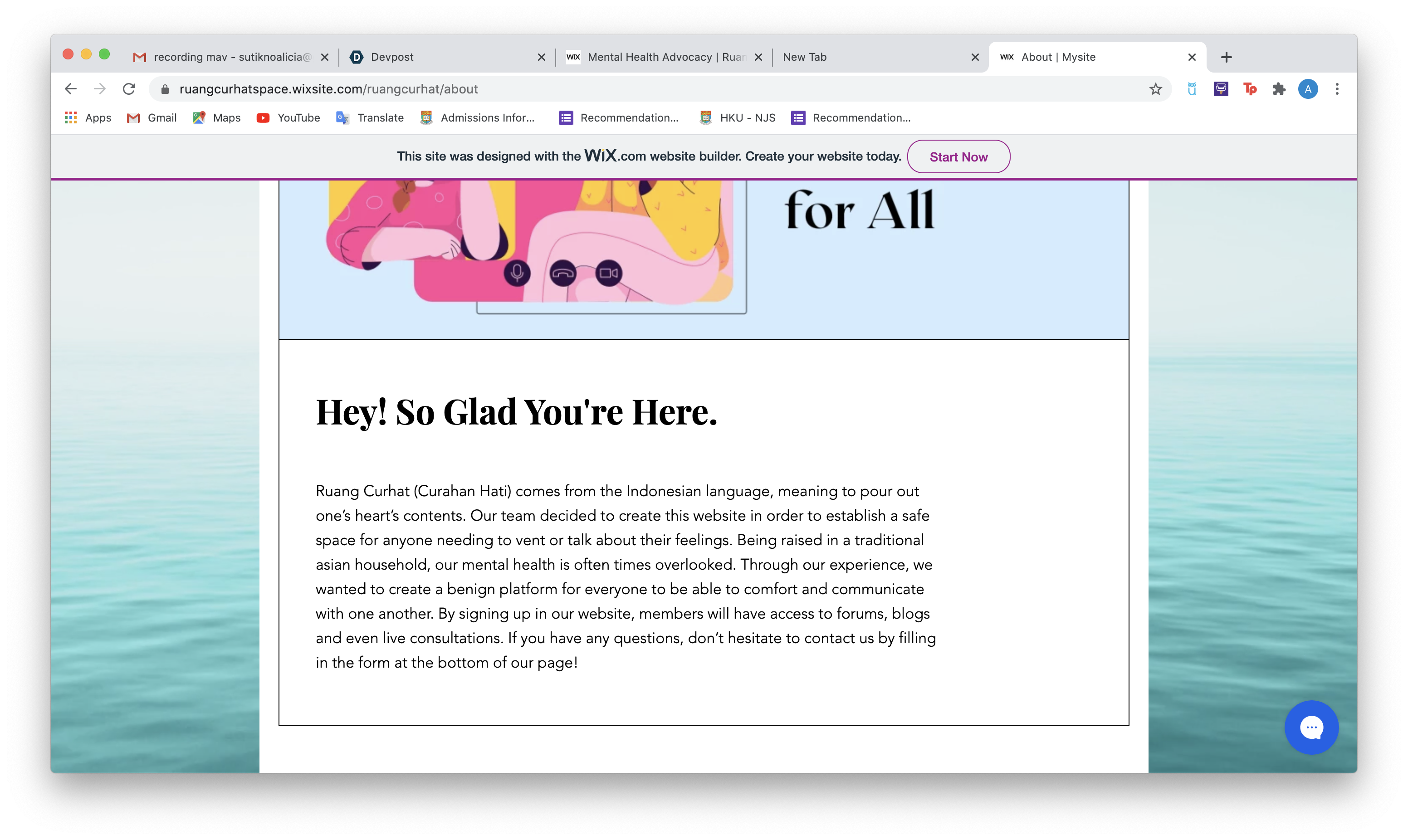Click the site lock icon in the address bar

[x=165, y=89]
